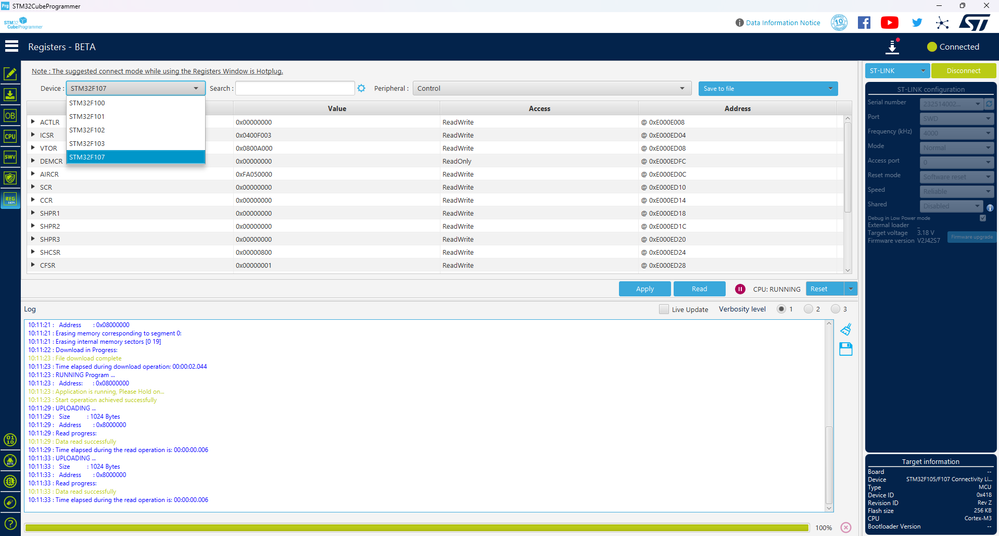The width and height of the screenshot is (999, 536).
Task: Click refresh icon beside Search field
Action: point(361,89)
